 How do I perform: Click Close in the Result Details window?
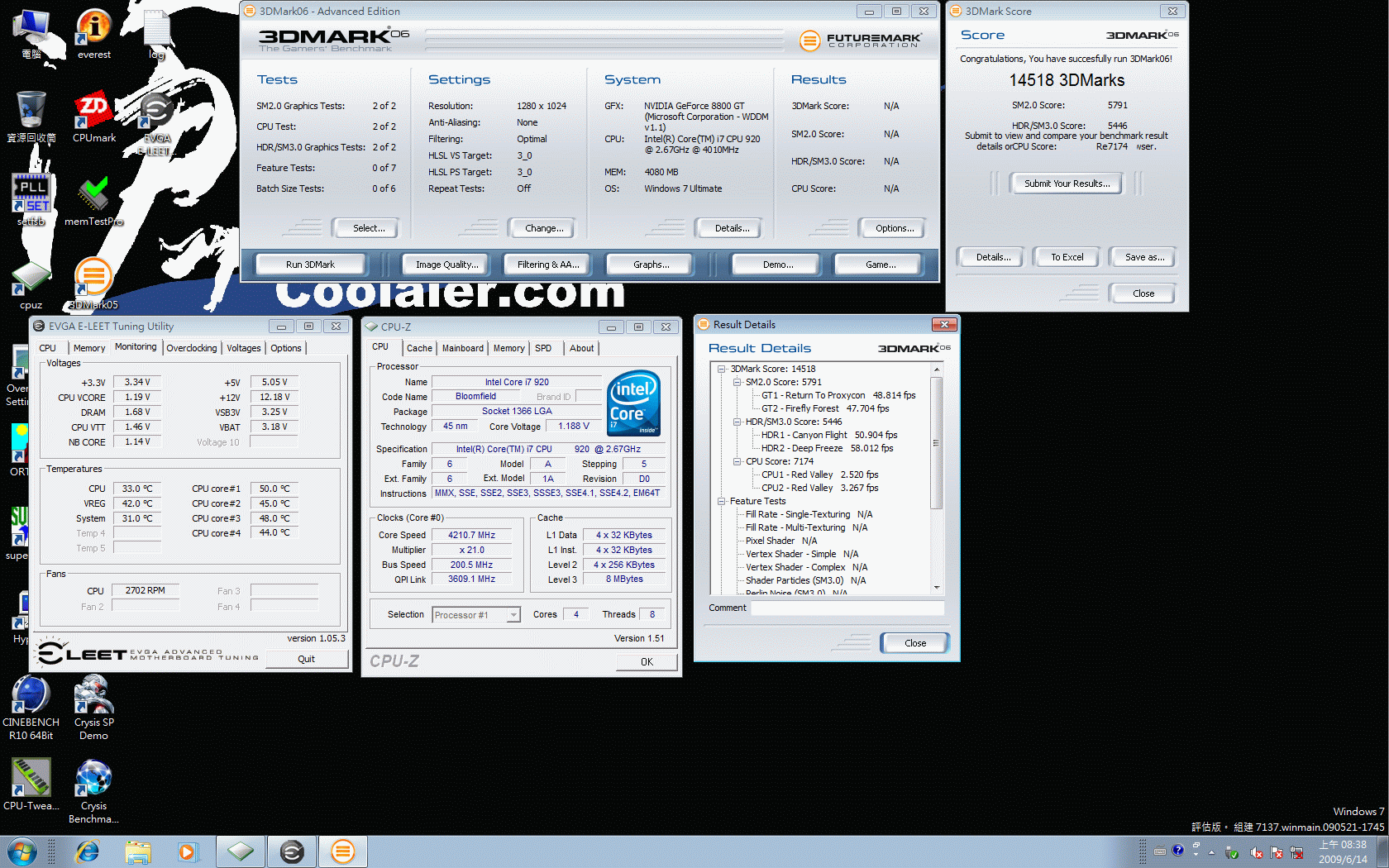point(915,643)
